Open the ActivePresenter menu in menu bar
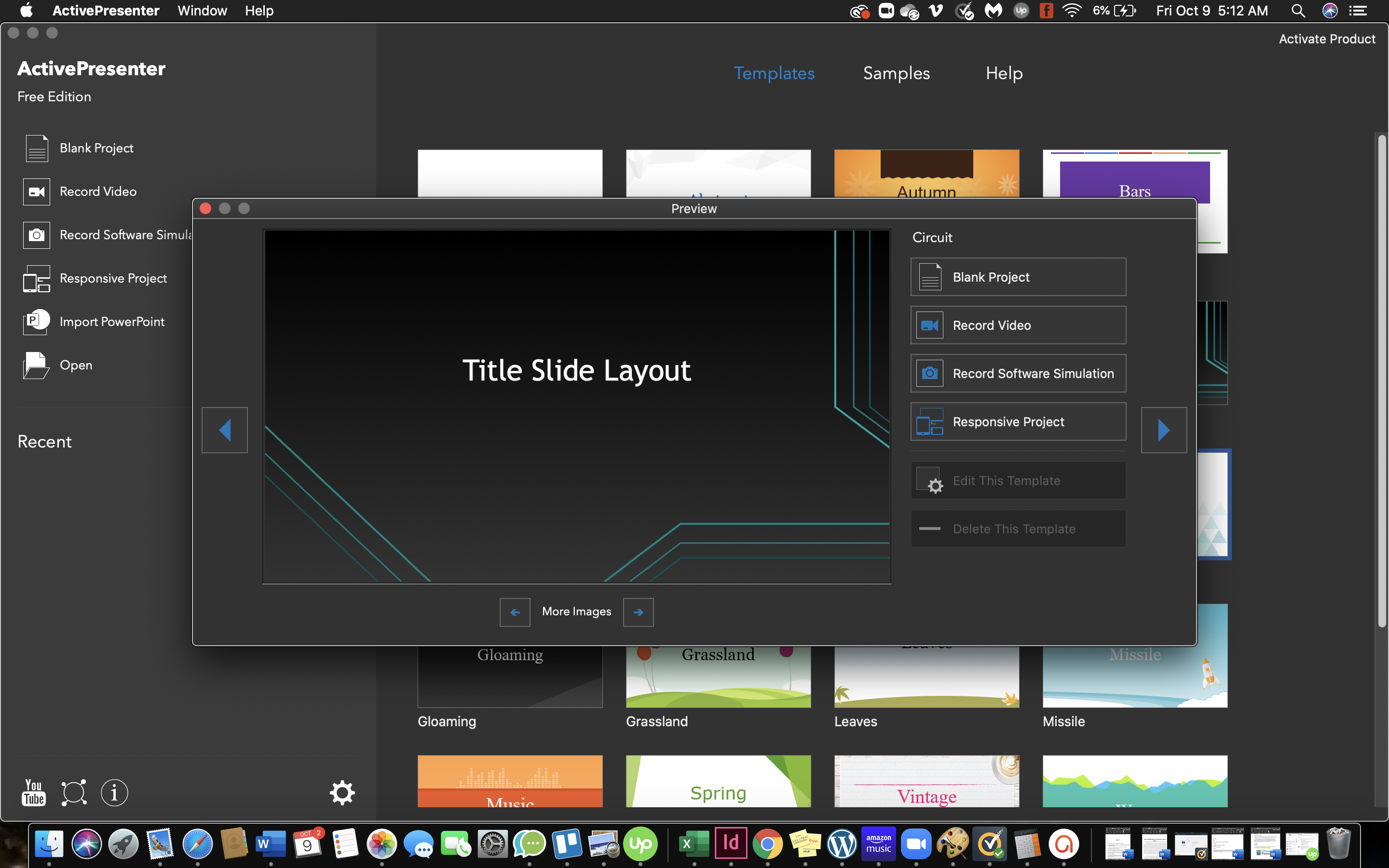Viewport: 1389px width, 868px height. pos(106,11)
